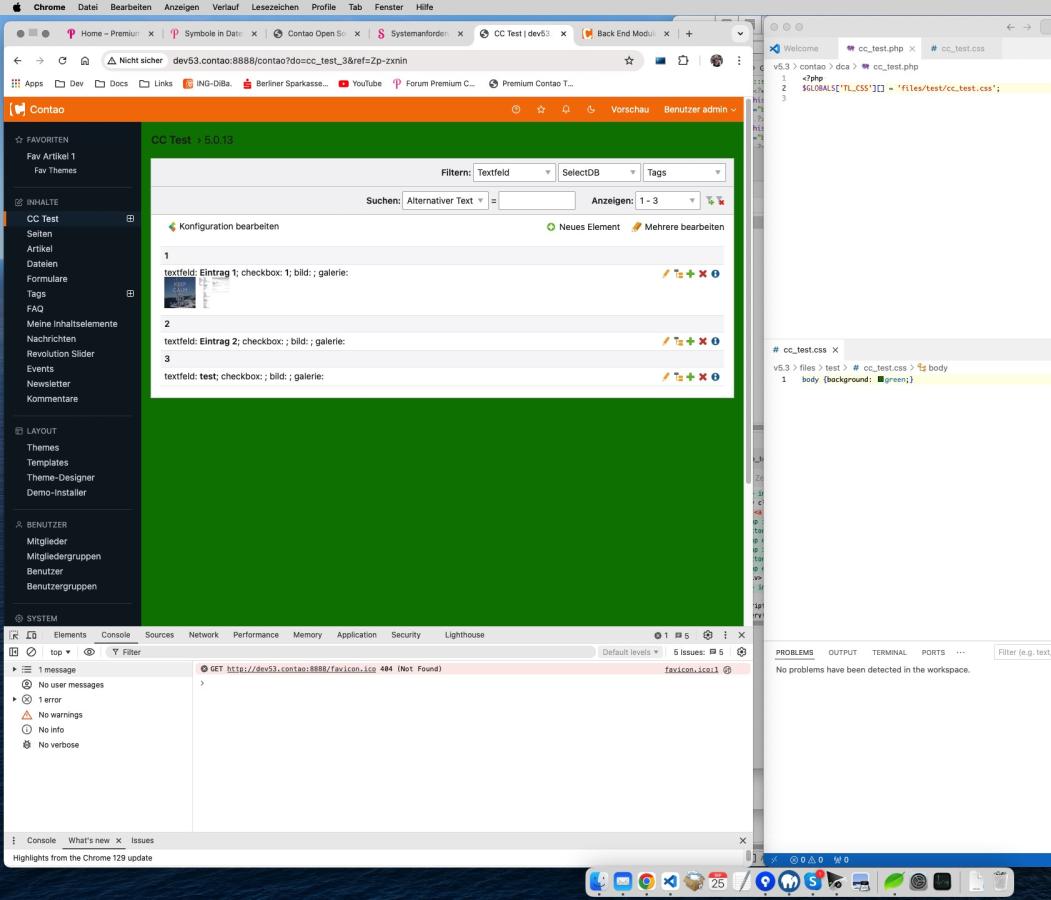Delete Eintrag 2 using the red X icon
The image size is (1051, 900).
click(703, 341)
